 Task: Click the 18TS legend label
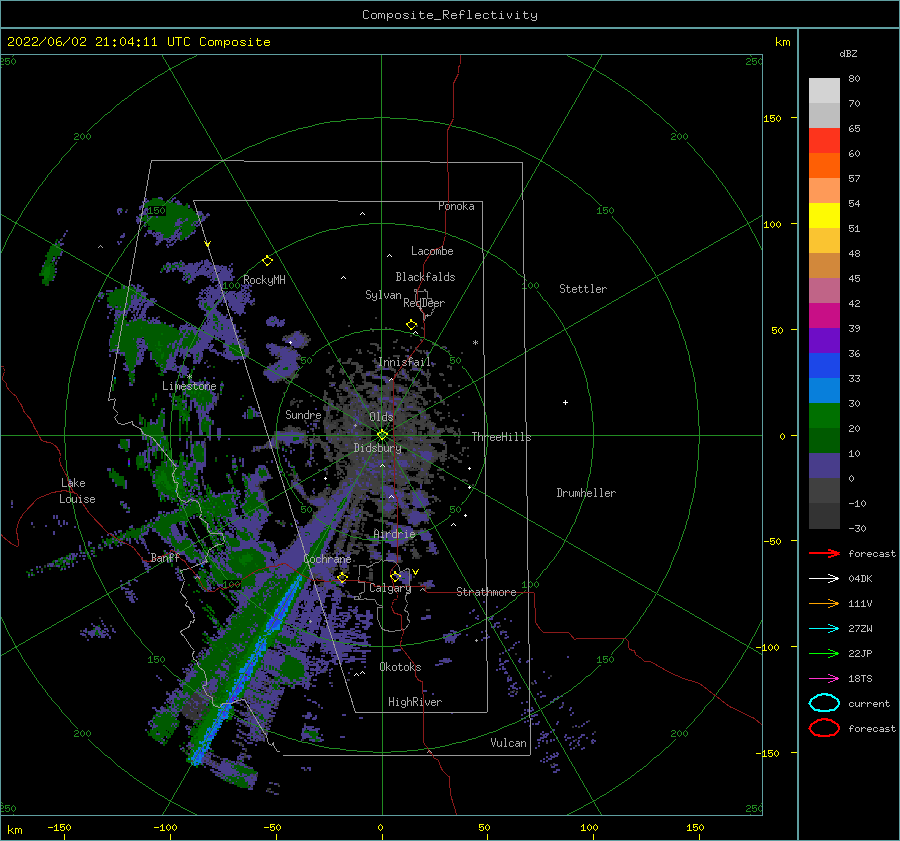(x=860, y=679)
